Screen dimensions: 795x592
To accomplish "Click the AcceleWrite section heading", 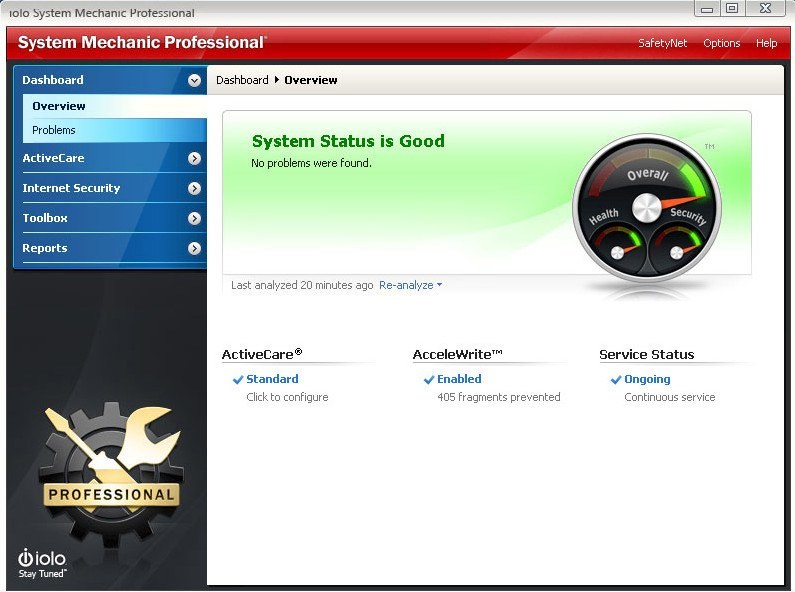I will [457, 354].
